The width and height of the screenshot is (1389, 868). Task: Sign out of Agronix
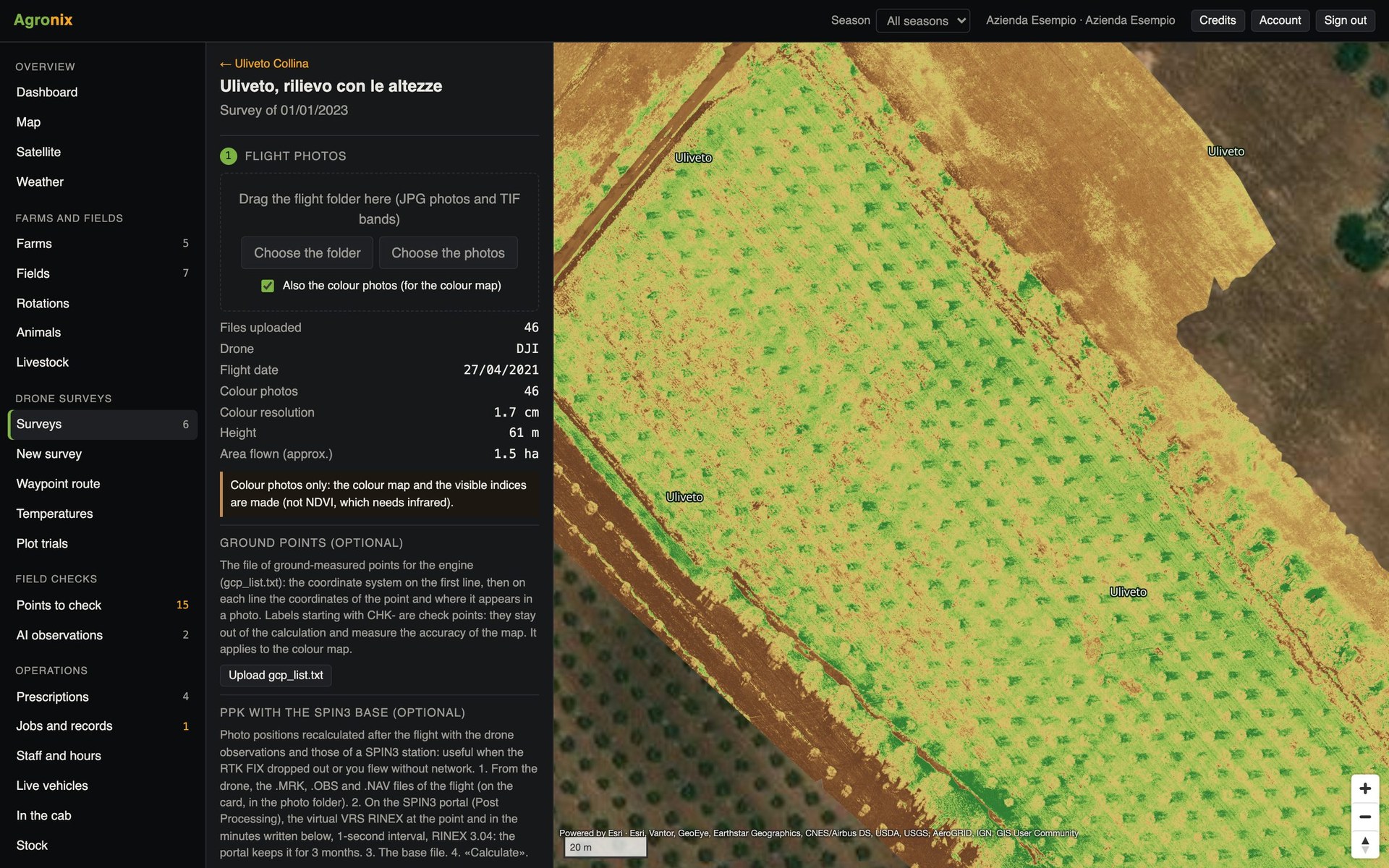click(1345, 20)
